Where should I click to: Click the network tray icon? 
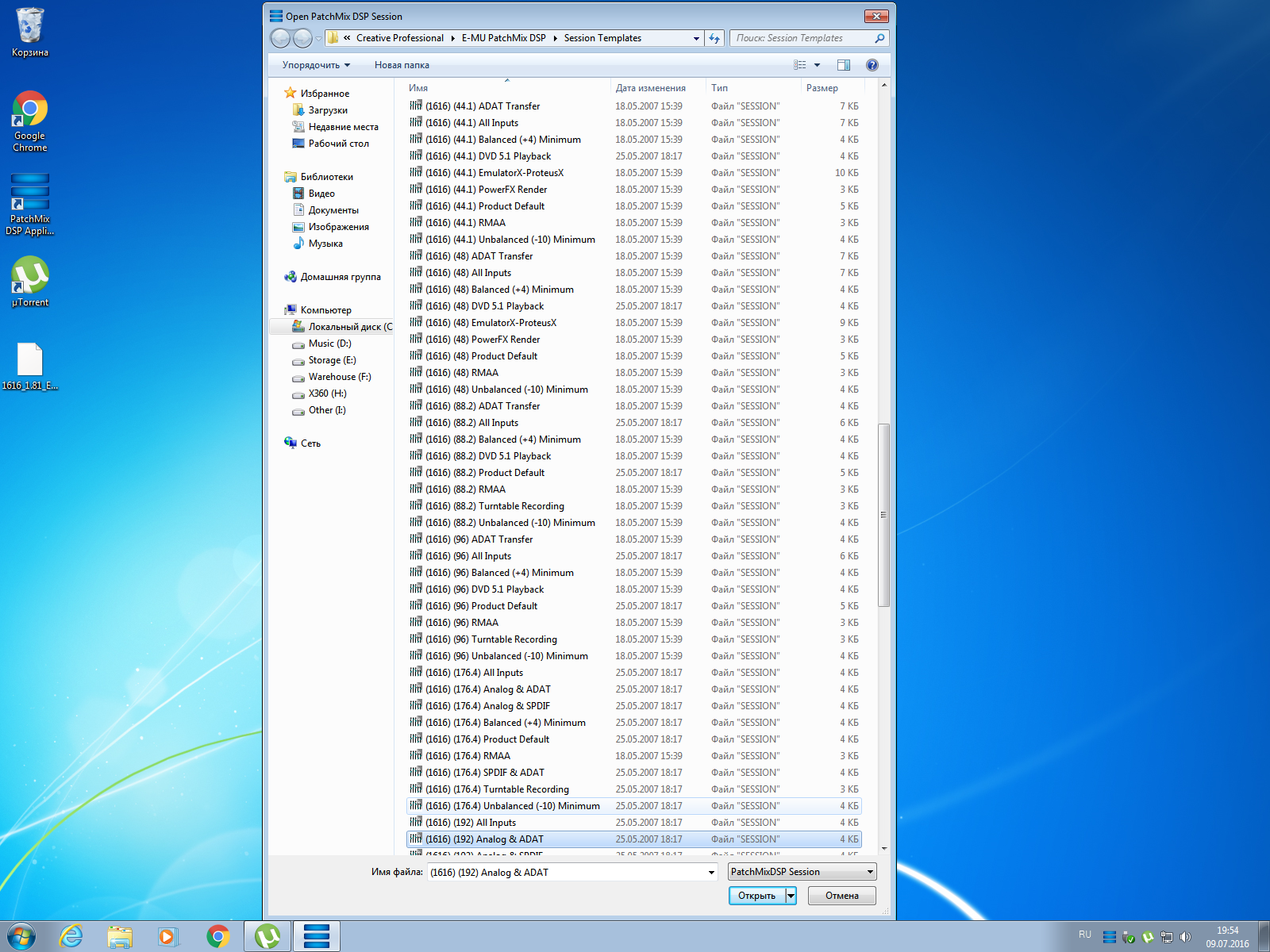[x=1167, y=937]
